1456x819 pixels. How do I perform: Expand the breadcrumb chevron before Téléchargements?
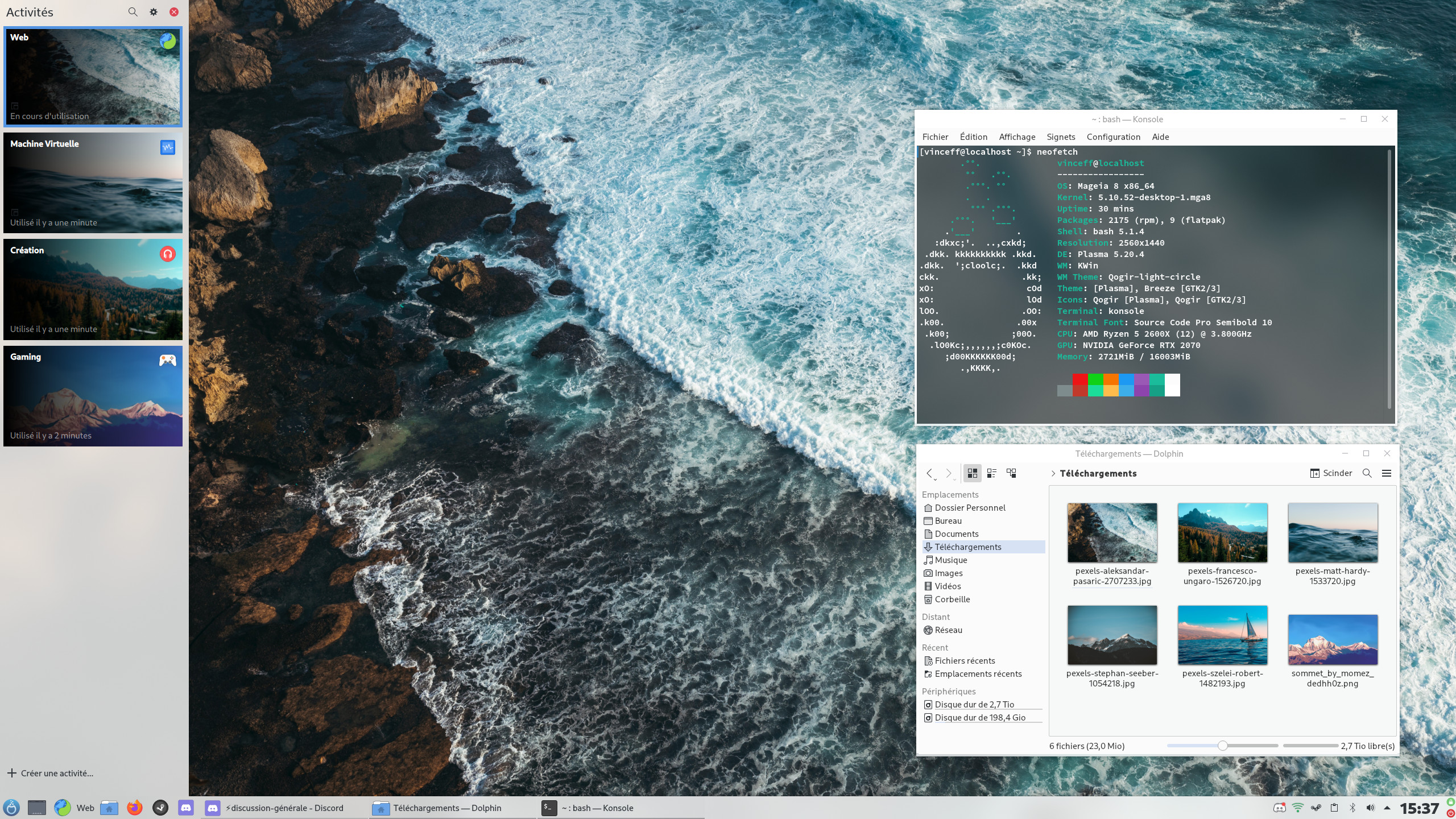point(1053,473)
